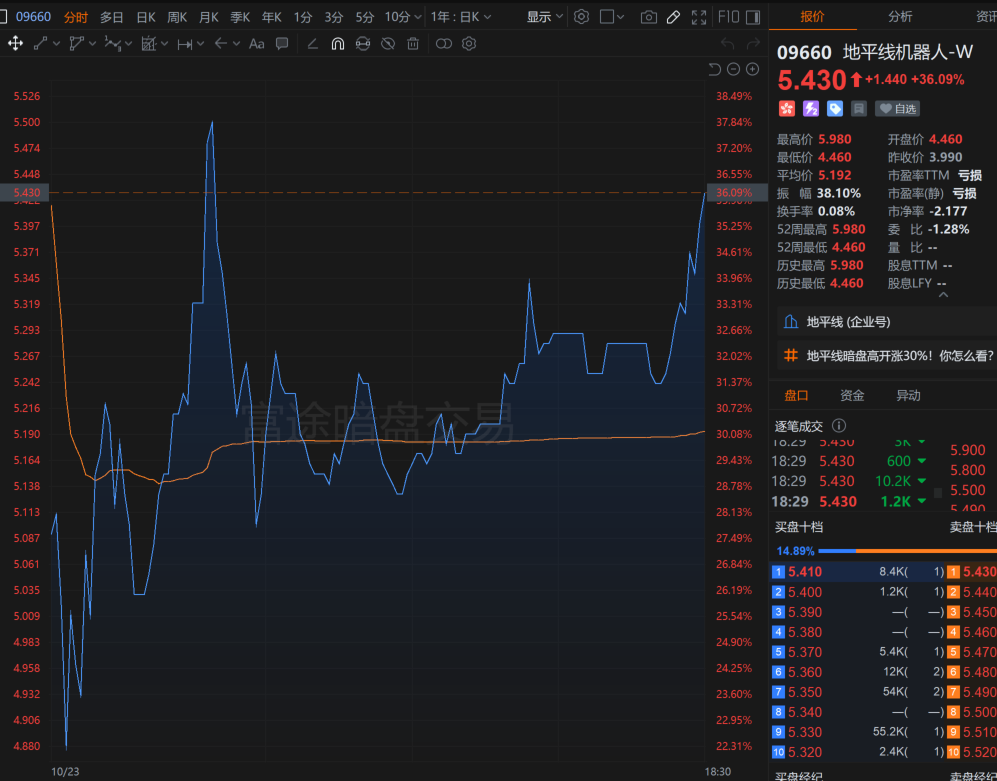Click the zoom out minus icon on chart
Screen dimensions: 997x781
point(733,69)
